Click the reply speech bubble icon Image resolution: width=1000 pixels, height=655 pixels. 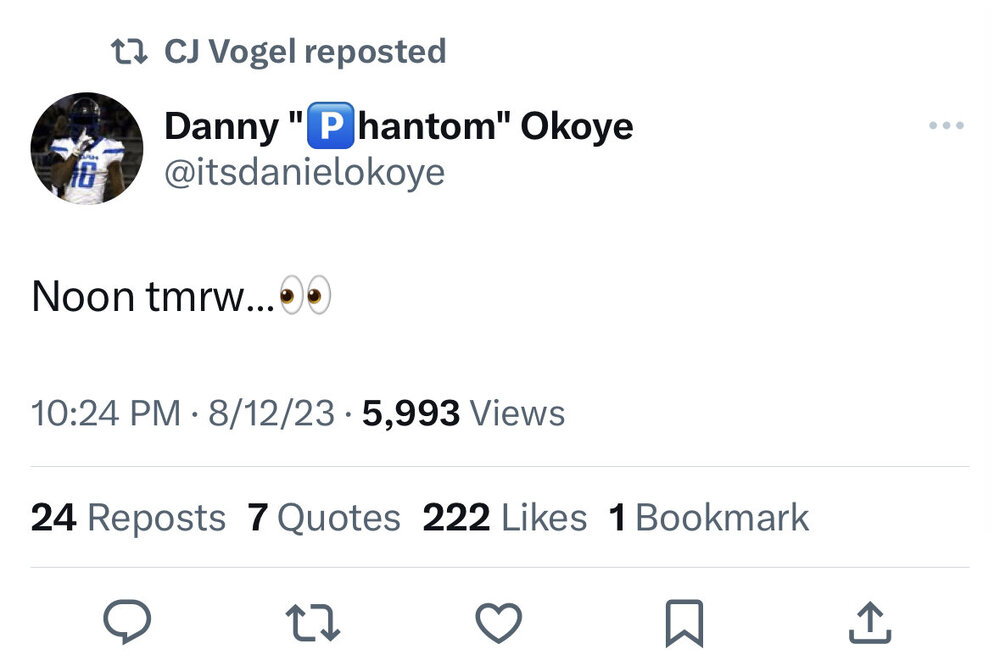(127, 622)
